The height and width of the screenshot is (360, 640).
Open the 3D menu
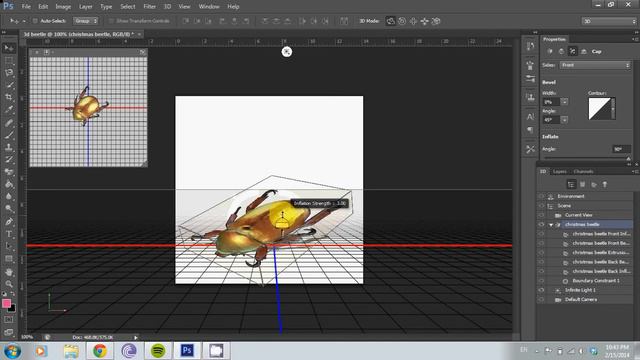click(167, 7)
